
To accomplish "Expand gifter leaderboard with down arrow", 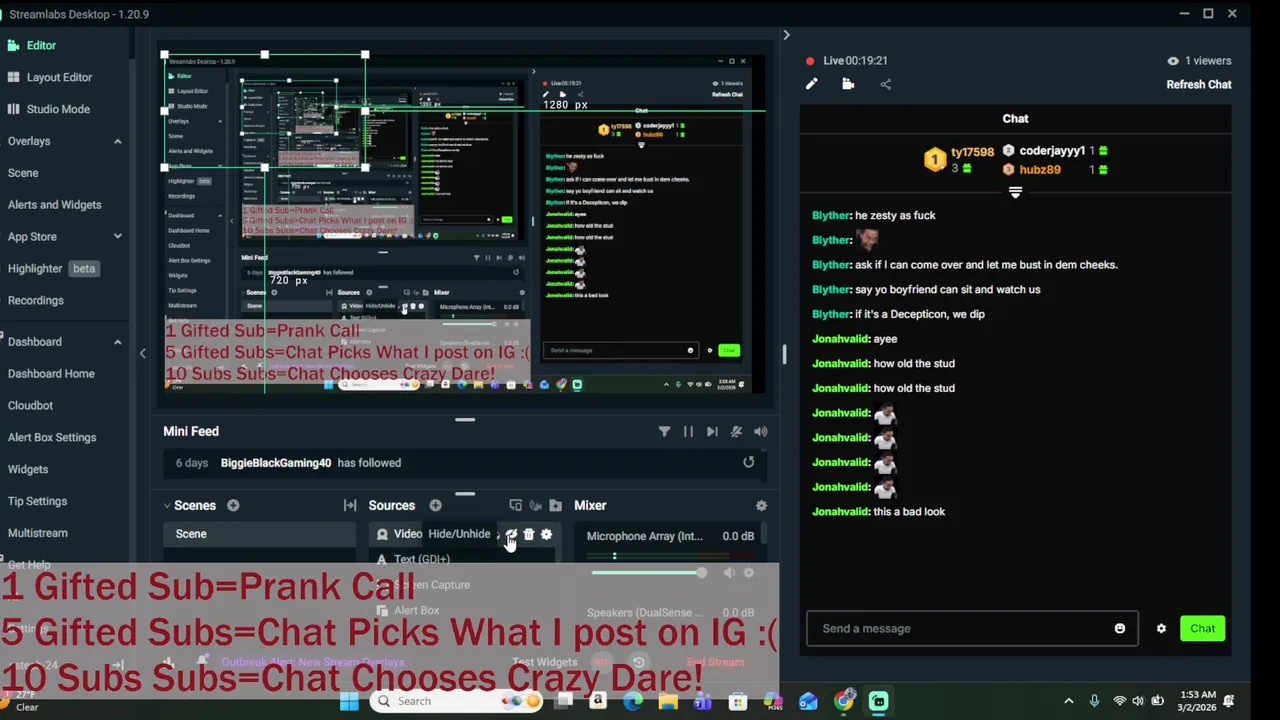I will 1015,192.
